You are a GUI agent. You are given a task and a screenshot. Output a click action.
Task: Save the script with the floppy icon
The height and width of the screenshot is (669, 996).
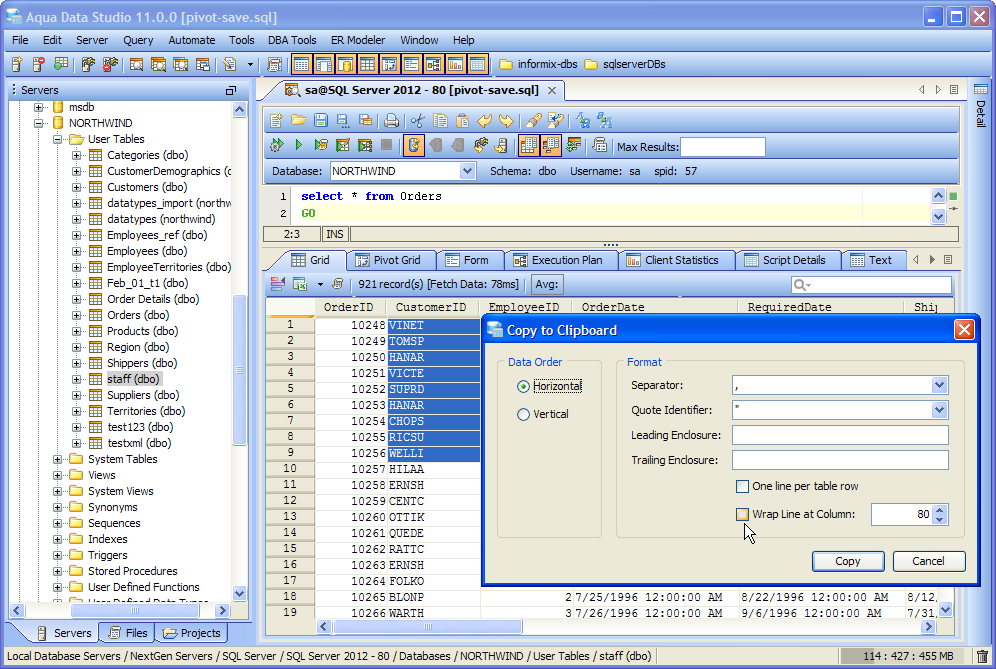(x=321, y=121)
